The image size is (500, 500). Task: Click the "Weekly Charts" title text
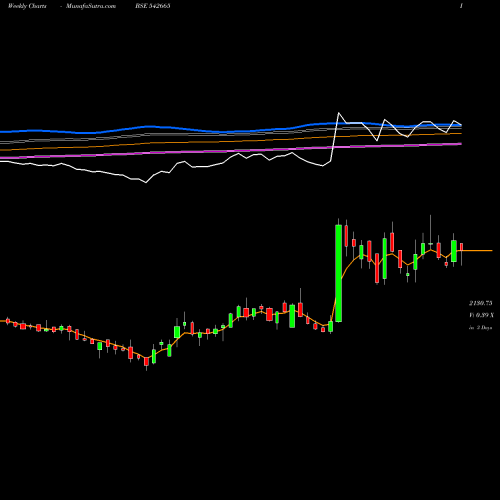pos(27,6)
